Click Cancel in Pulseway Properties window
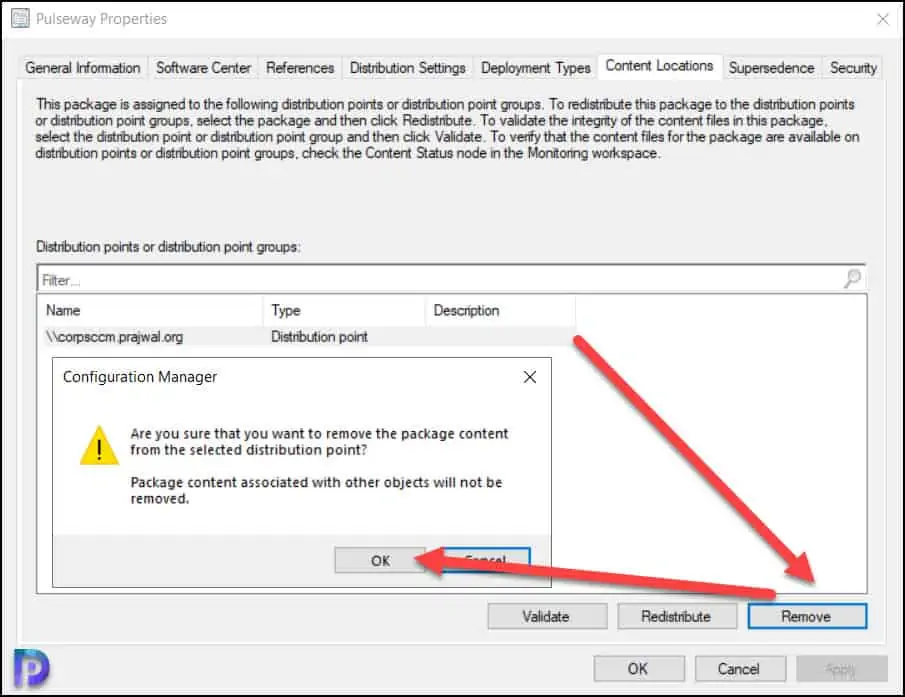This screenshot has height=697, width=905. click(x=739, y=669)
